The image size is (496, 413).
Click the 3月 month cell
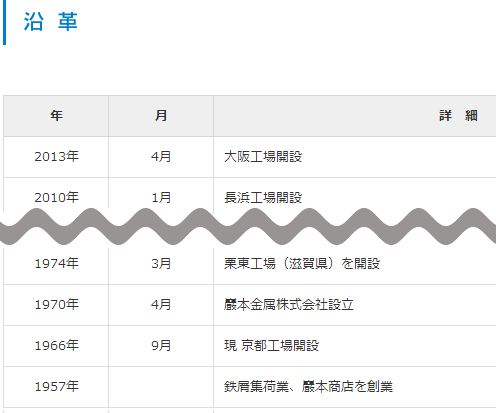(161, 263)
